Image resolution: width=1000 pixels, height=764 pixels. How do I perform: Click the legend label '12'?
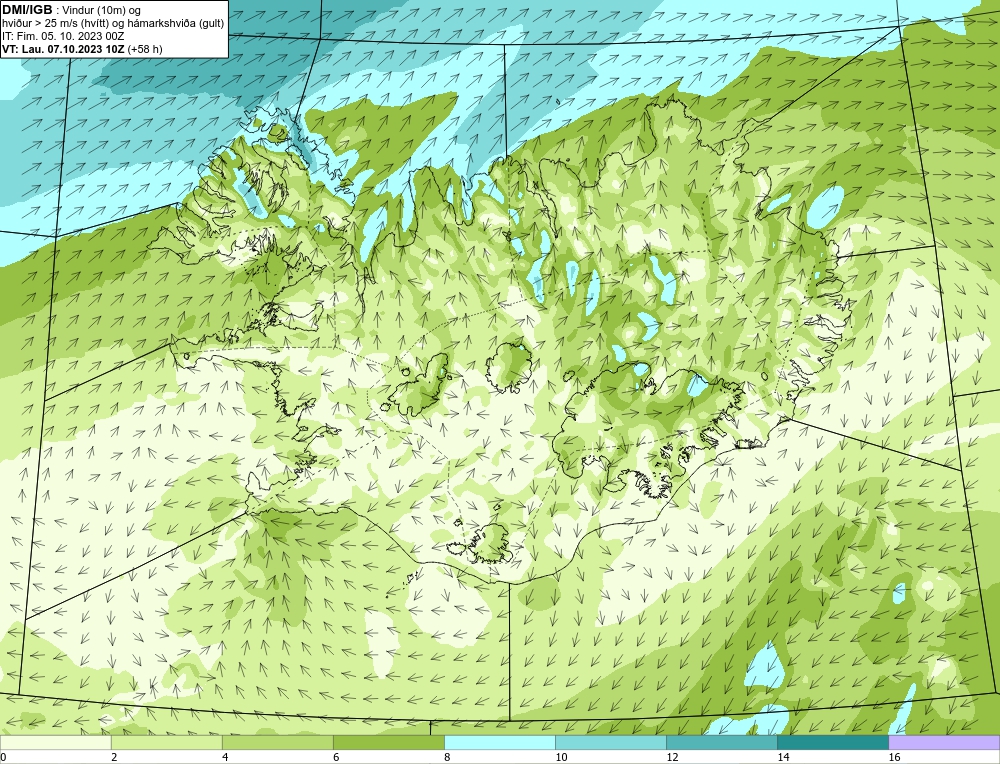pyautogui.click(x=672, y=757)
